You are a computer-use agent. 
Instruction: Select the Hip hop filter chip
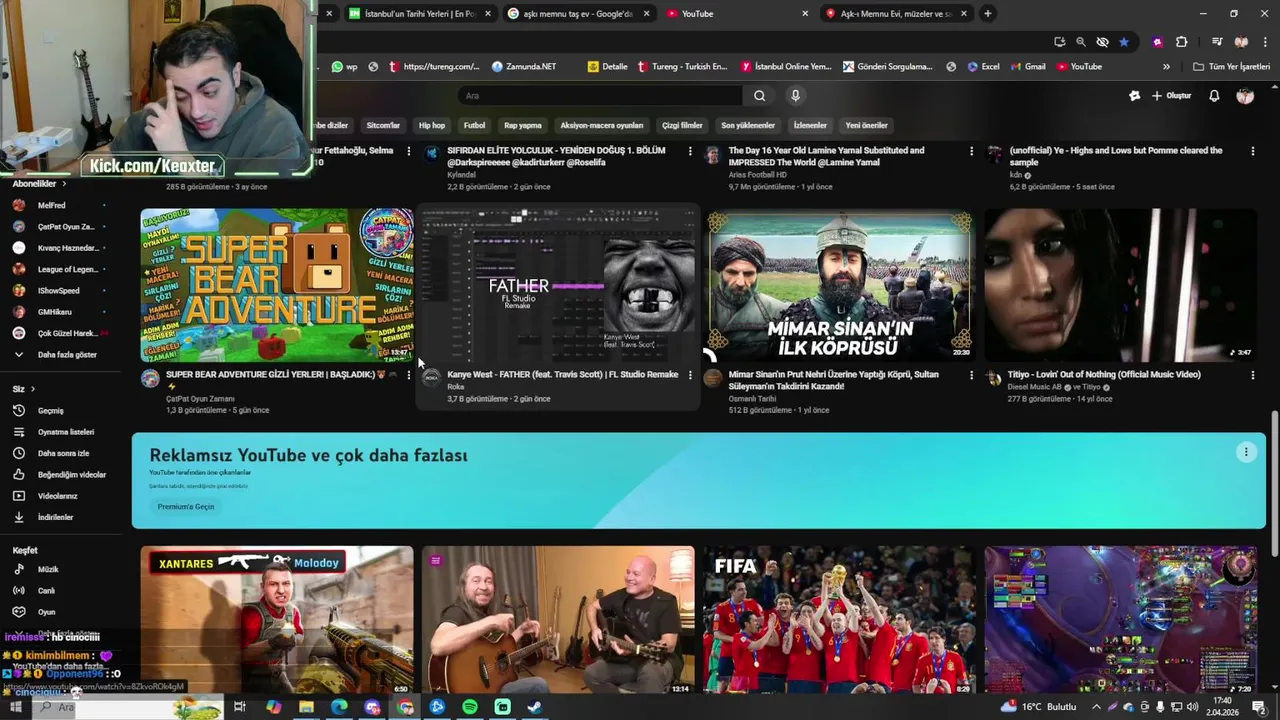coord(432,126)
